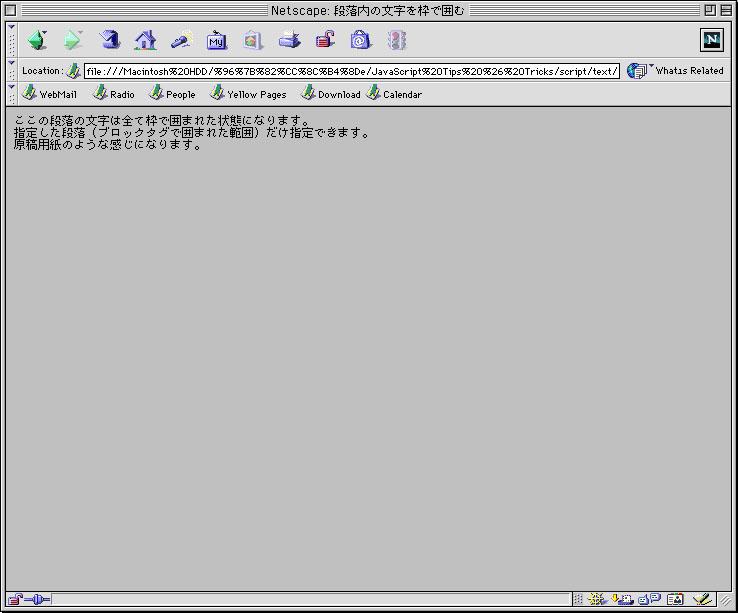This screenshot has width=738, height=613.
Task: Open My Netscape toolbar icon
Action: coord(217,40)
